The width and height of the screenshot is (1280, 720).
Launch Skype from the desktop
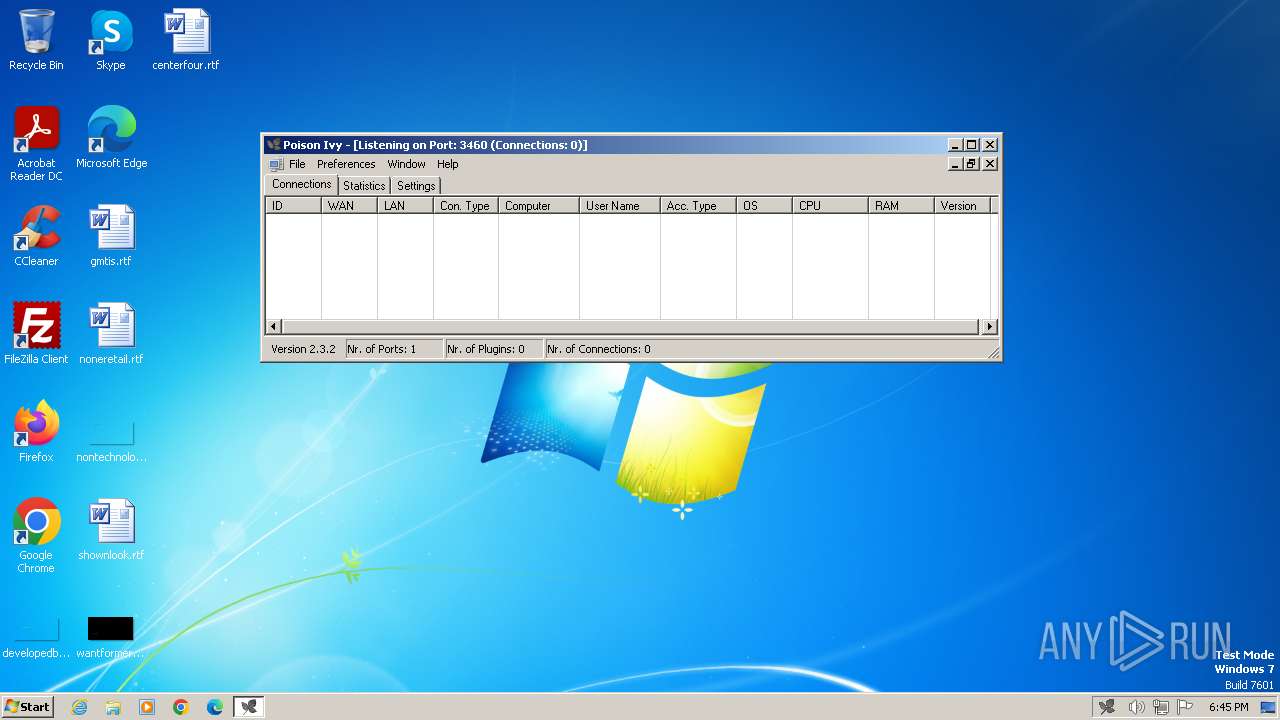click(110, 40)
